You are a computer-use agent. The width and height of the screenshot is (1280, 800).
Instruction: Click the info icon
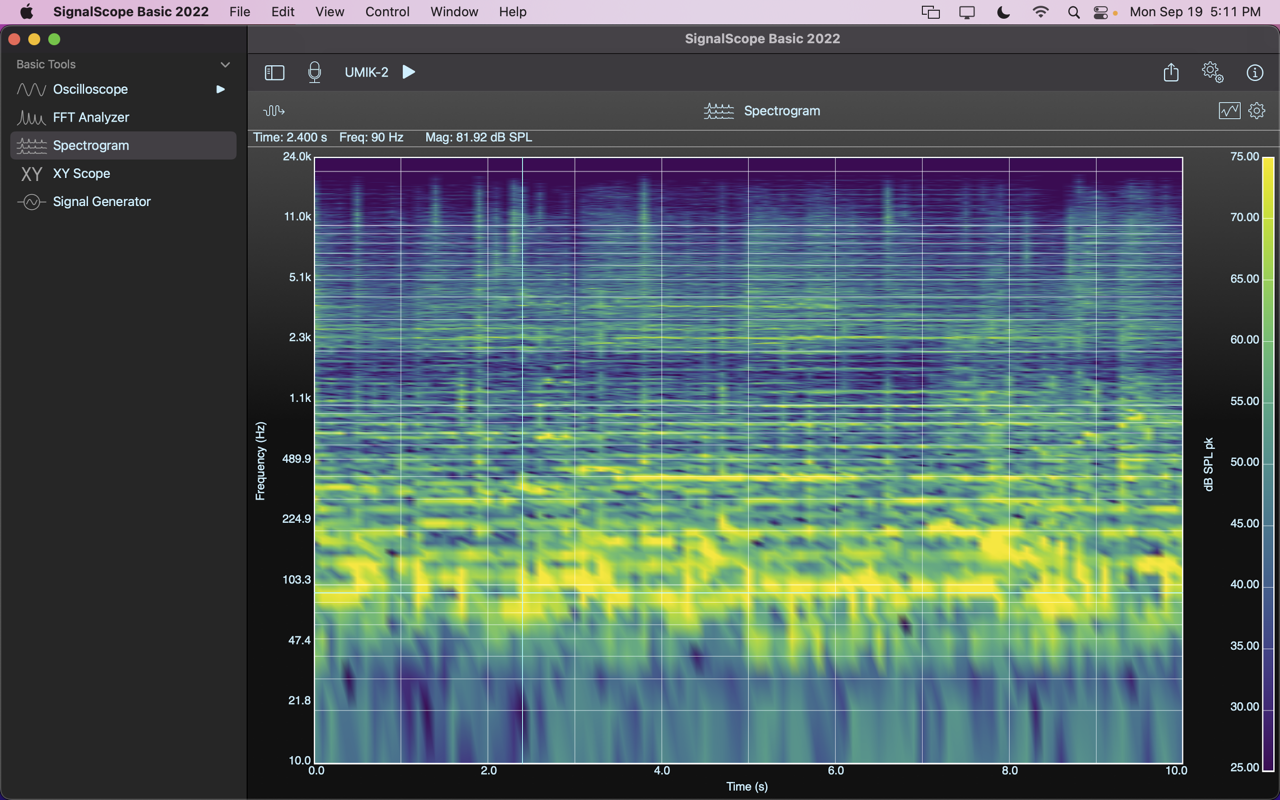click(x=1255, y=72)
